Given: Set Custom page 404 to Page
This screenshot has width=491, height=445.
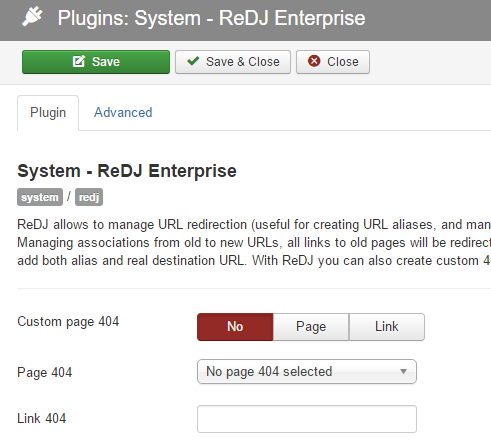Looking at the screenshot, I should (x=311, y=327).
